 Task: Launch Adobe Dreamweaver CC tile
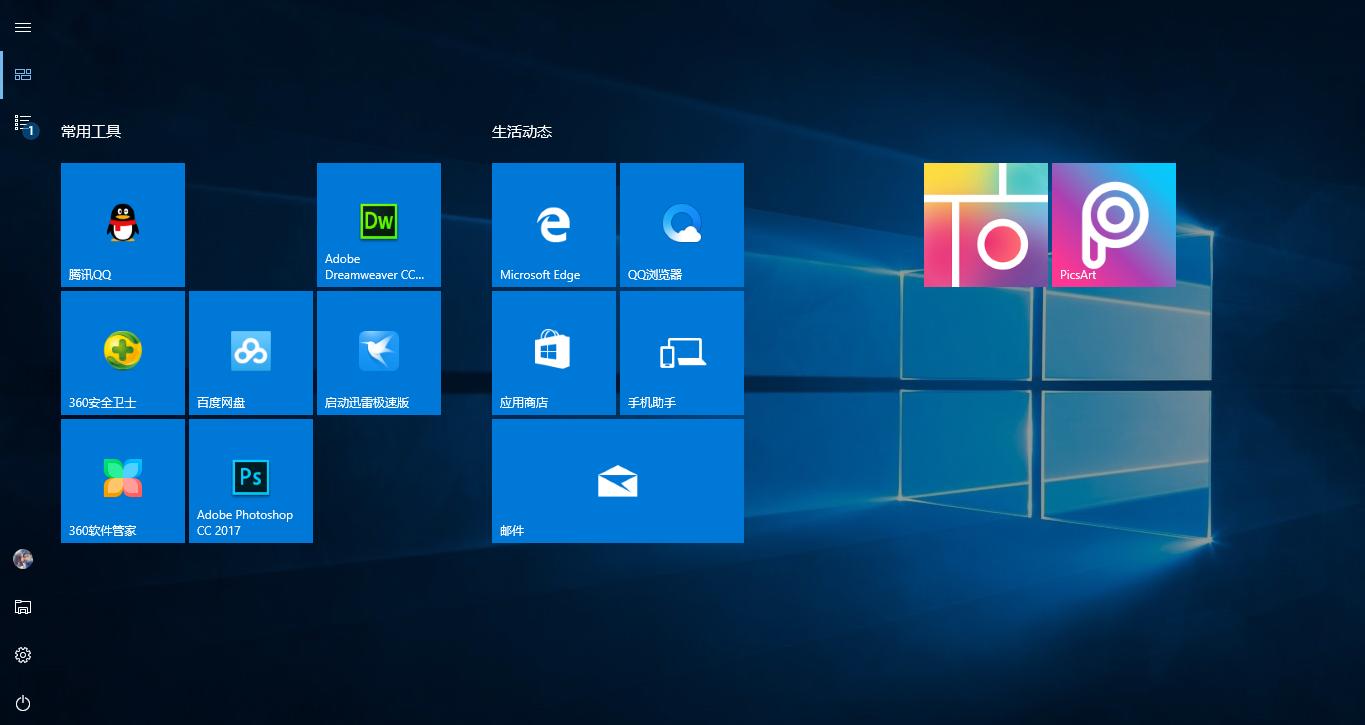(x=378, y=224)
